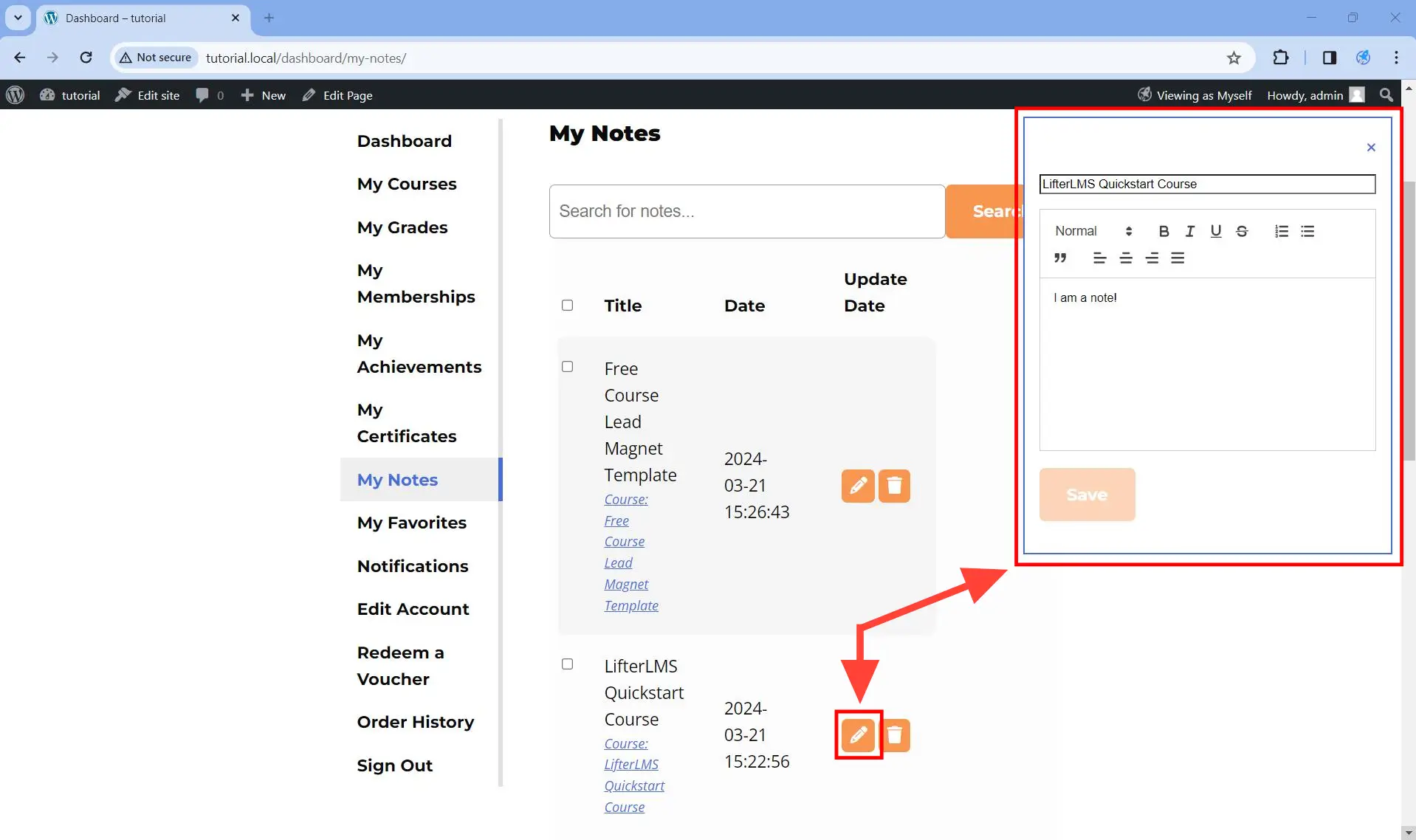The image size is (1416, 840).
Task: Open My Achievements in dashboard menu
Action: pos(419,354)
